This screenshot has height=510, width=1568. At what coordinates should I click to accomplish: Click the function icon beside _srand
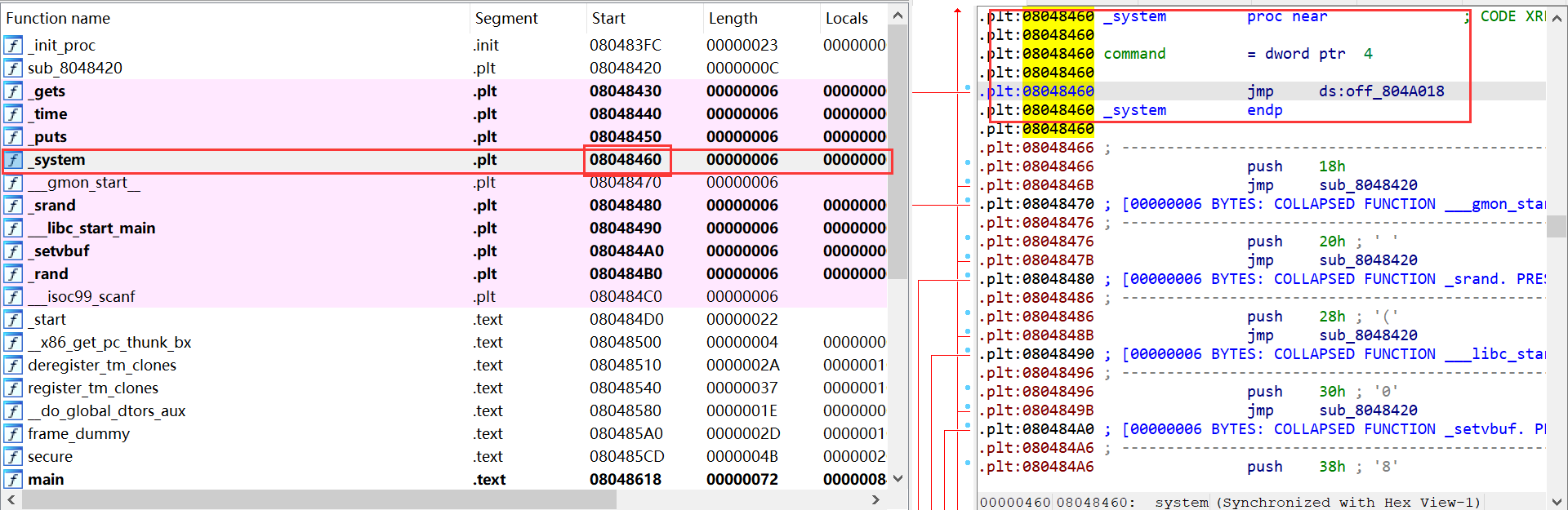point(13,206)
